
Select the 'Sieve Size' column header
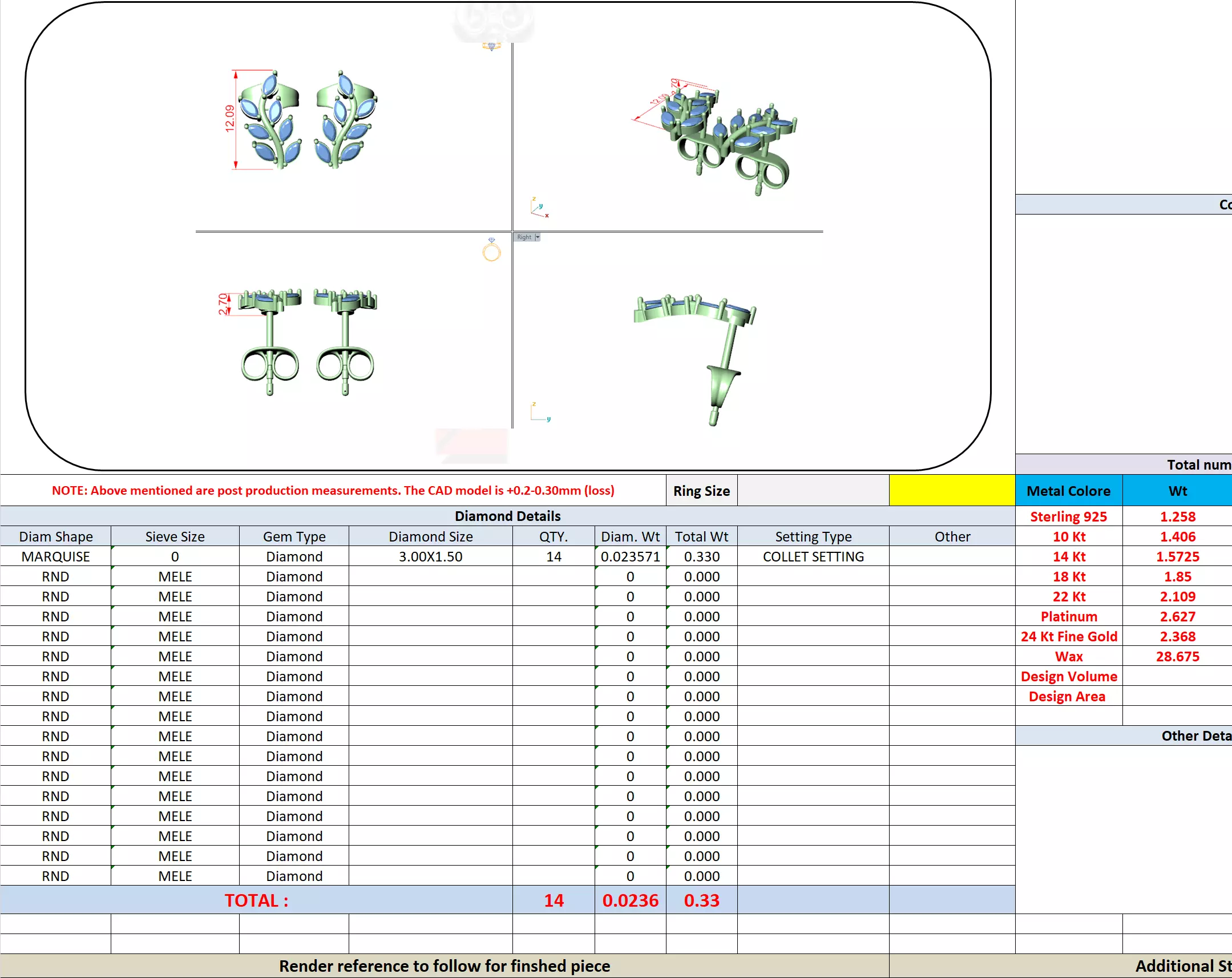tap(175, 536)
